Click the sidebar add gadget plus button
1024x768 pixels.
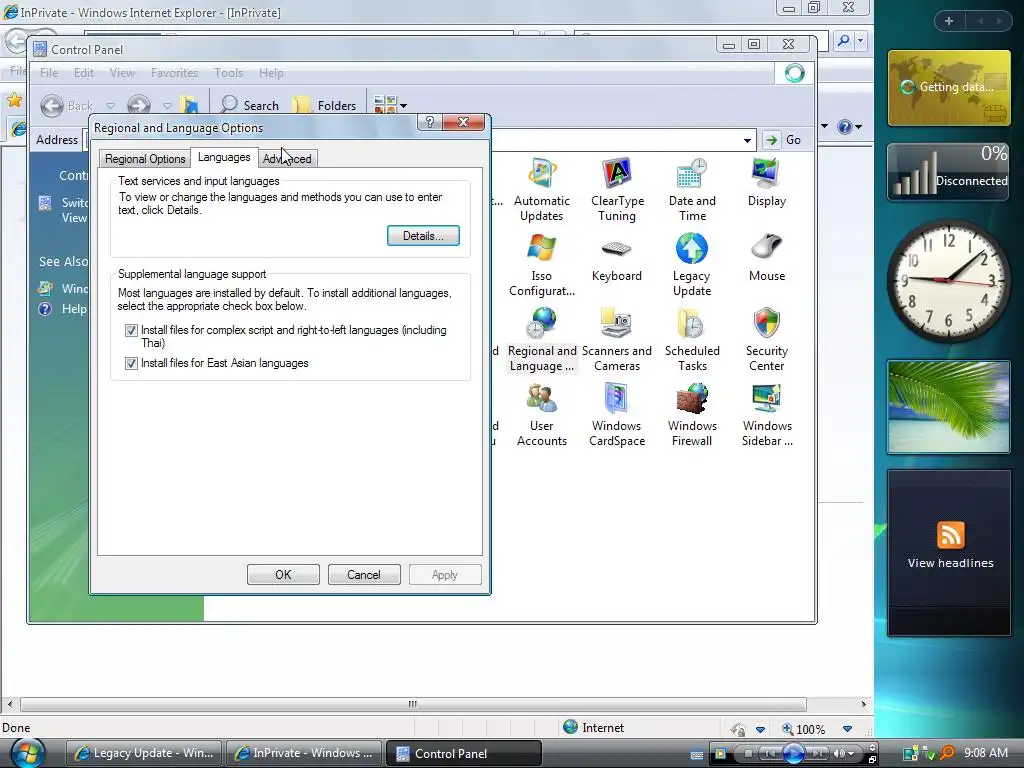pyautogui.click(x=949, y=21)
